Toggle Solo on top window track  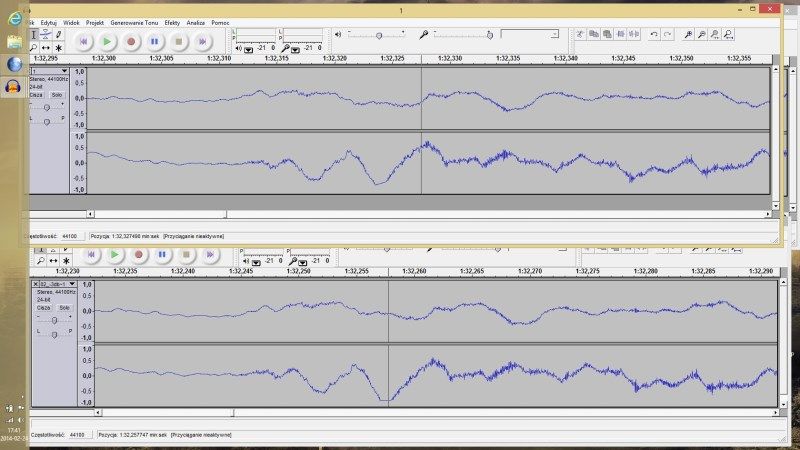pyautogui.click(x=57, y=95)
